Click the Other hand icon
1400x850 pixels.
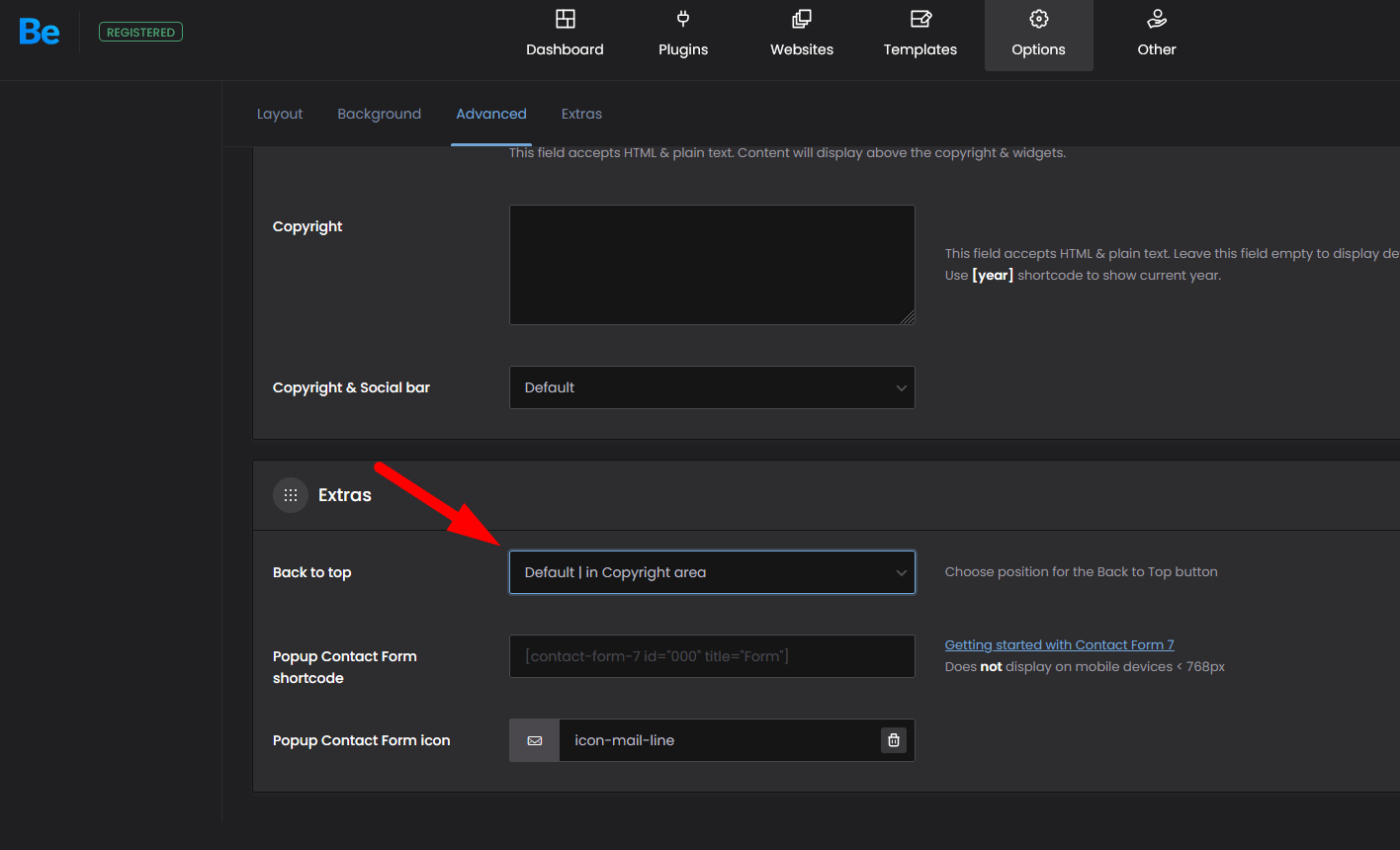pyautogui.click(x=1157, y=19)
